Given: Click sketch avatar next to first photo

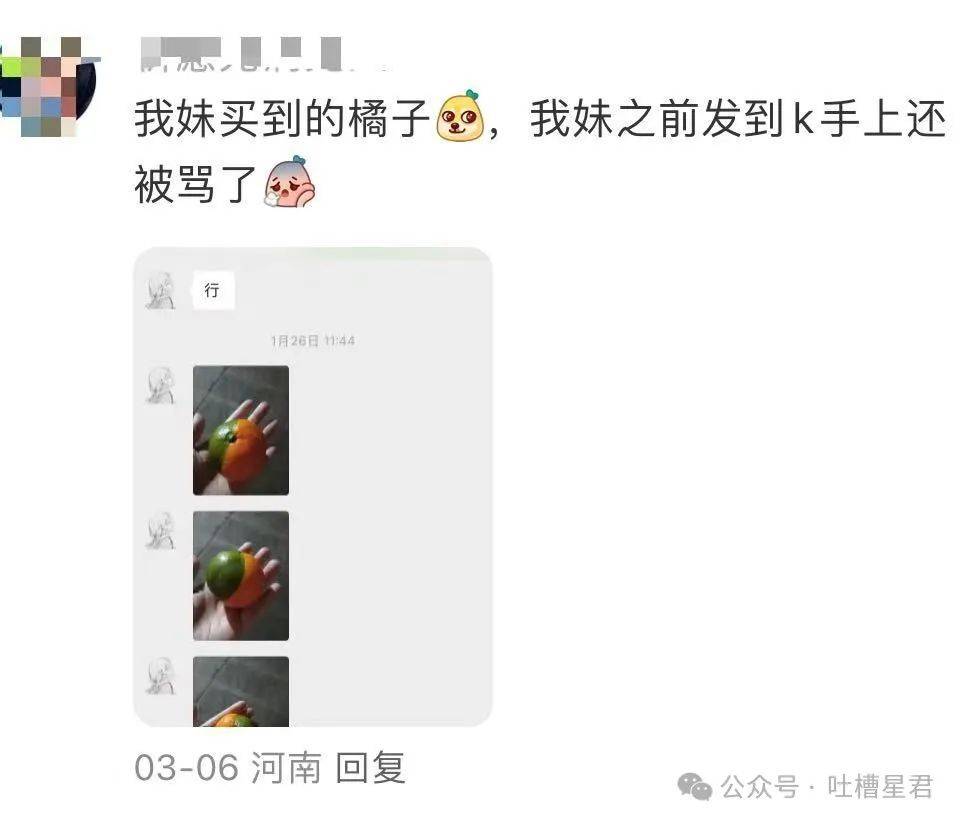Looking at the screenshot, I should [x=160, y=385].
